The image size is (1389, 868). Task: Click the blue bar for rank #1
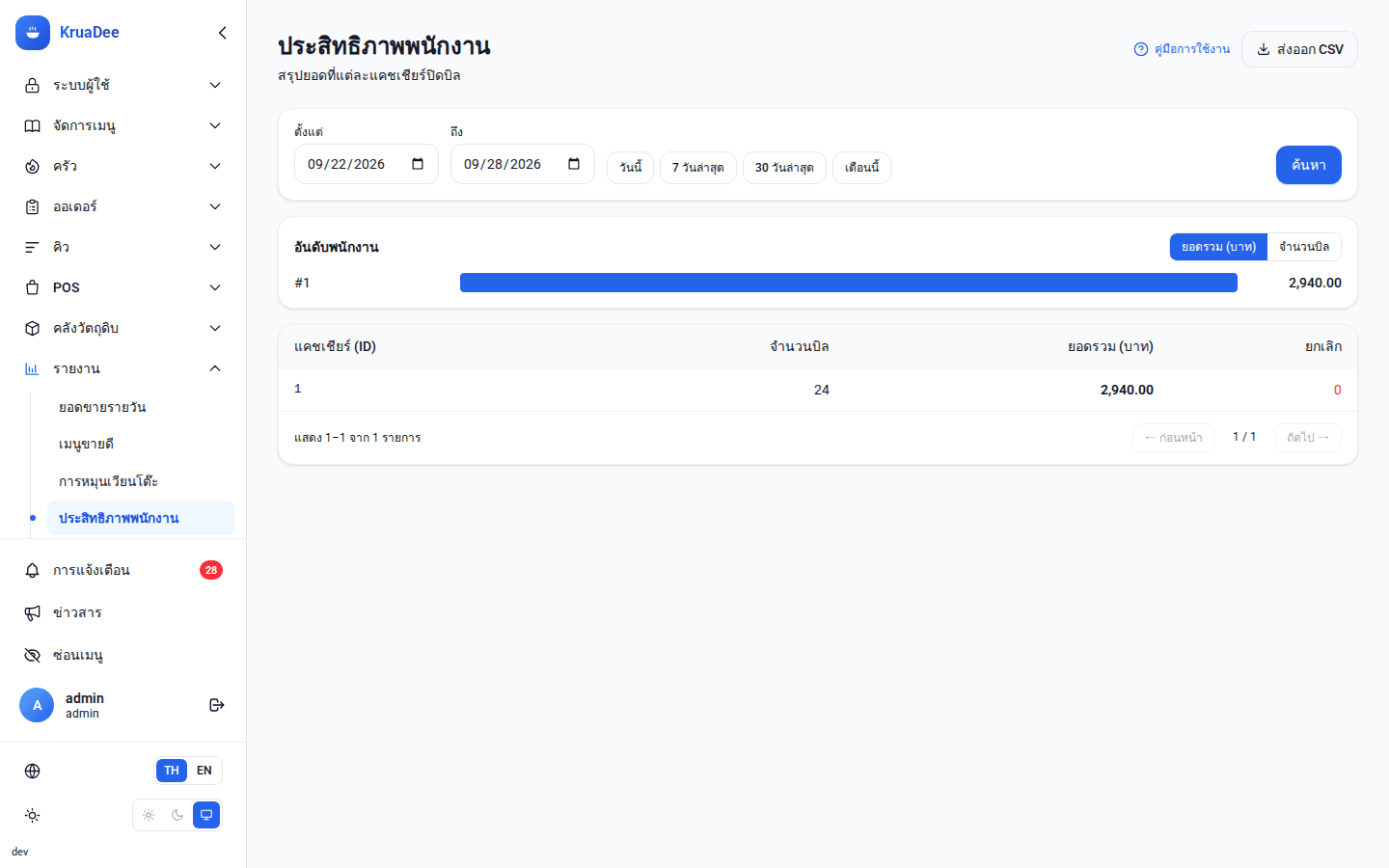click(849, 283)
